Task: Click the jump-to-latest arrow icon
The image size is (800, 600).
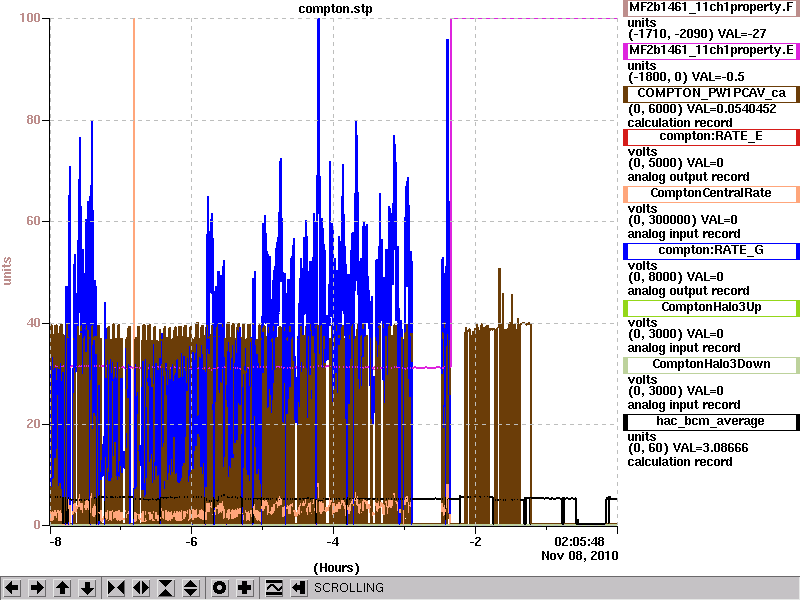Action: click(299, 588)
